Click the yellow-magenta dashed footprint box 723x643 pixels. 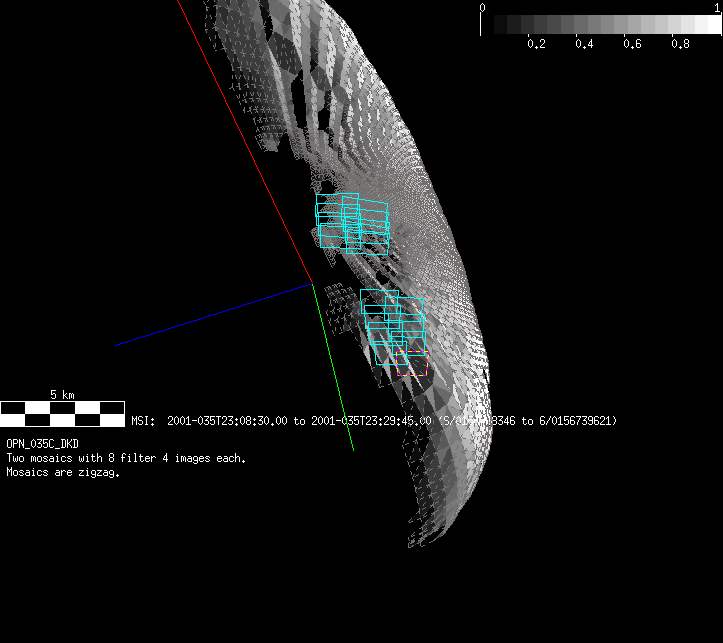click(x=413, y=364)
